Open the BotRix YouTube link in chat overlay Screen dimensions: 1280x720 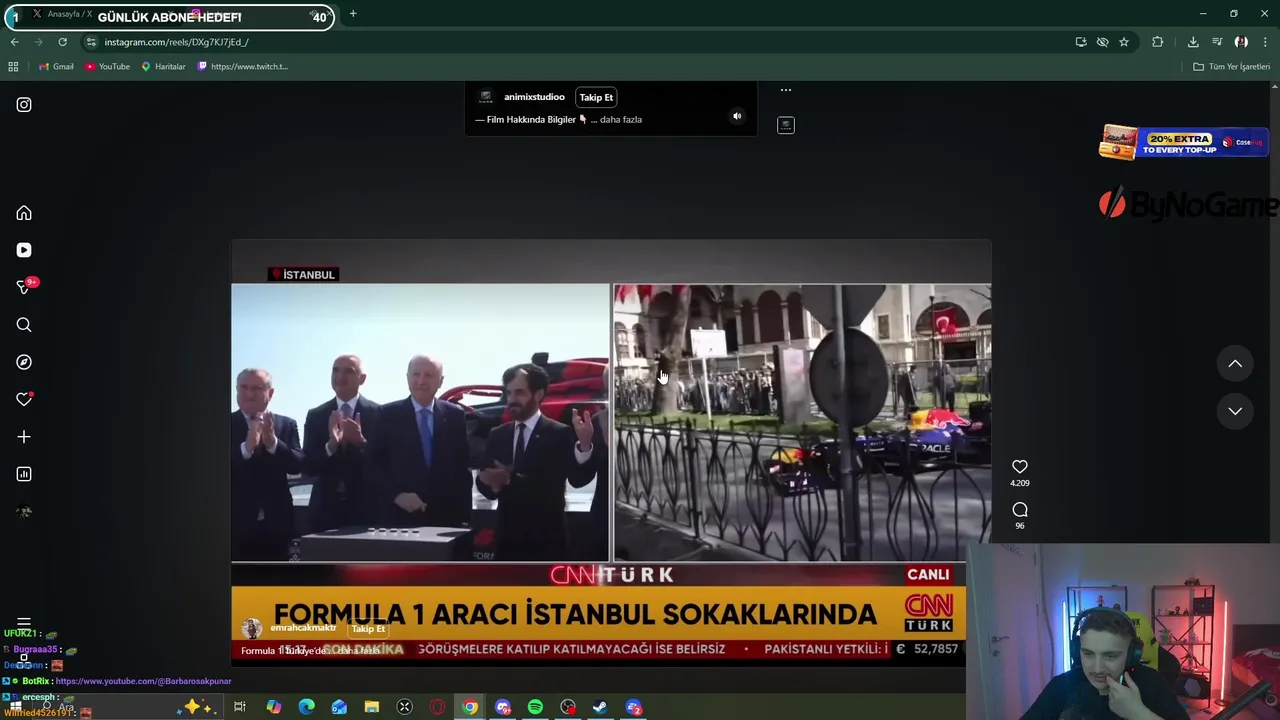pyautogui.click(x=143, y=681)
